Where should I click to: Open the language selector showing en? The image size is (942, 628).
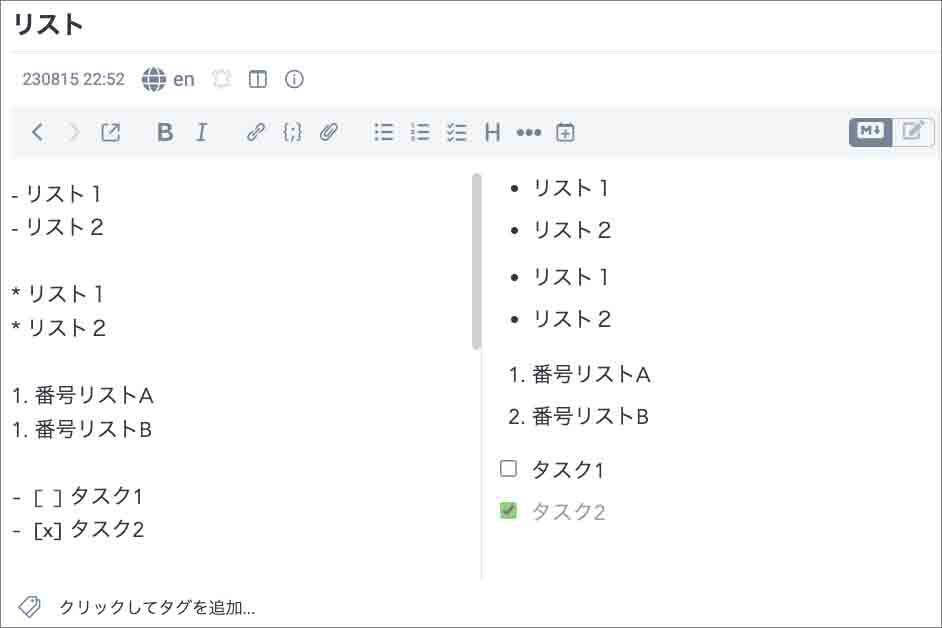(x=168, y=79)
